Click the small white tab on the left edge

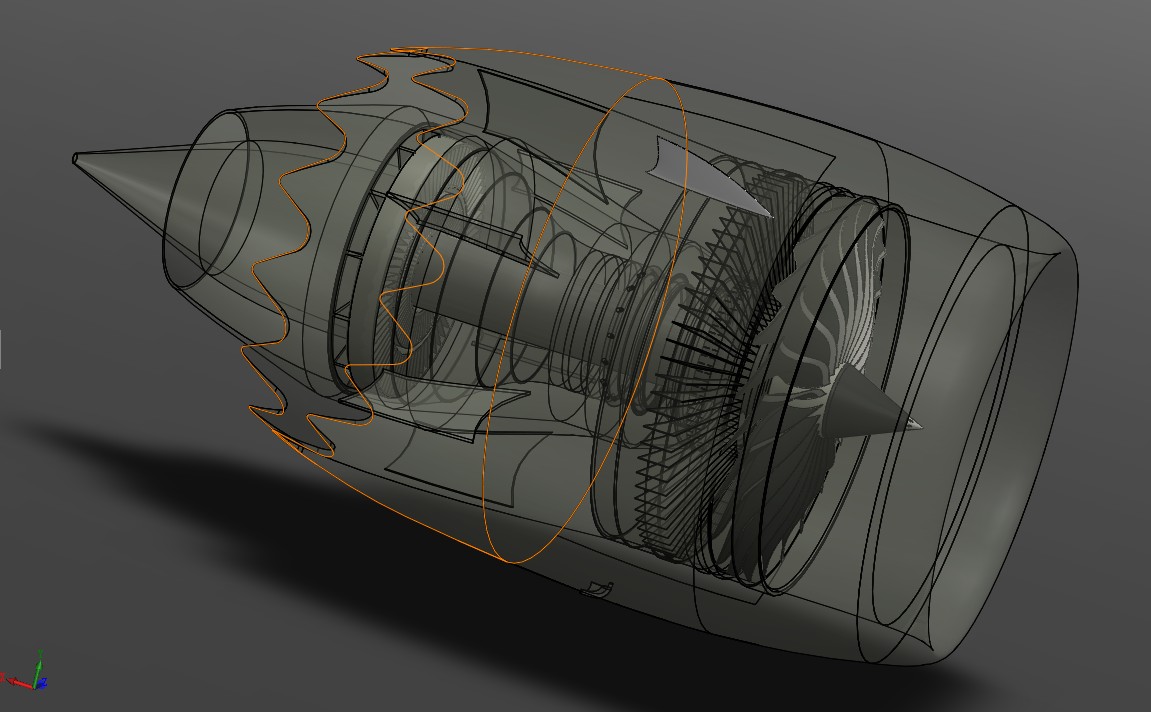(1, 349)
